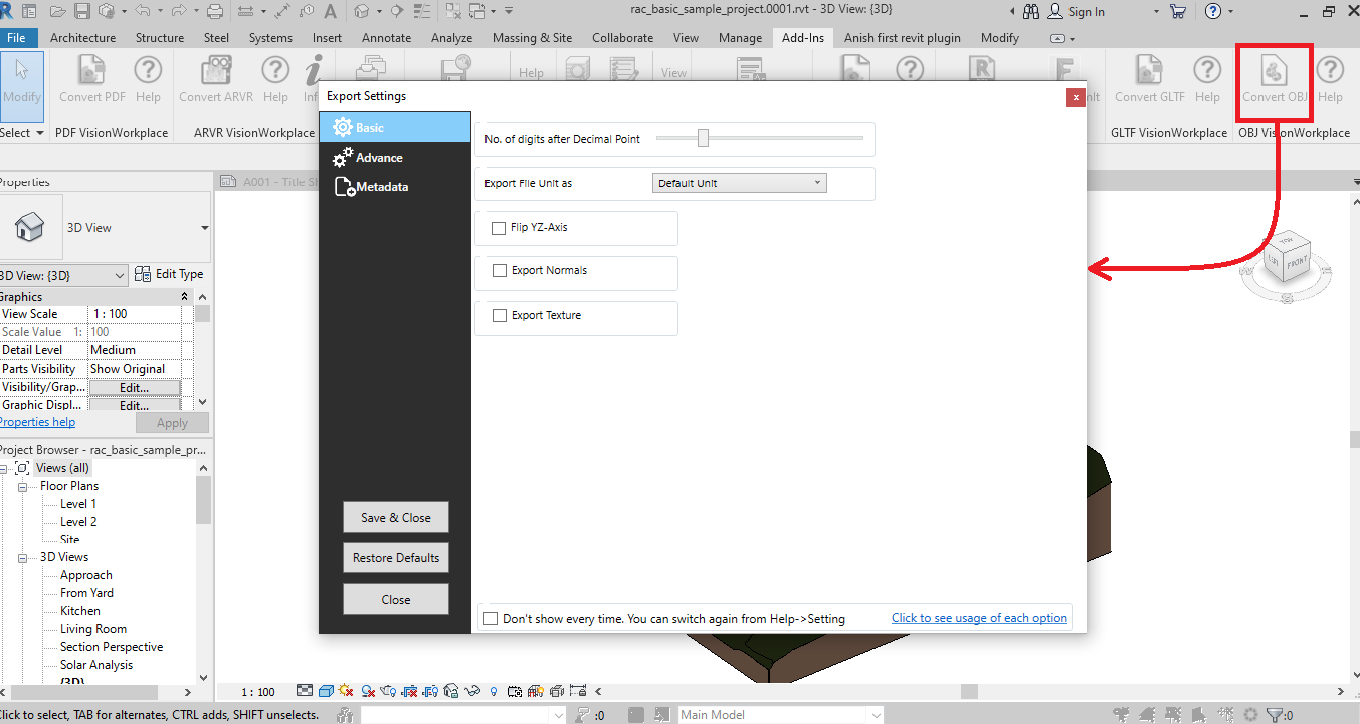Click the Edit Type button

coord(169,274)
